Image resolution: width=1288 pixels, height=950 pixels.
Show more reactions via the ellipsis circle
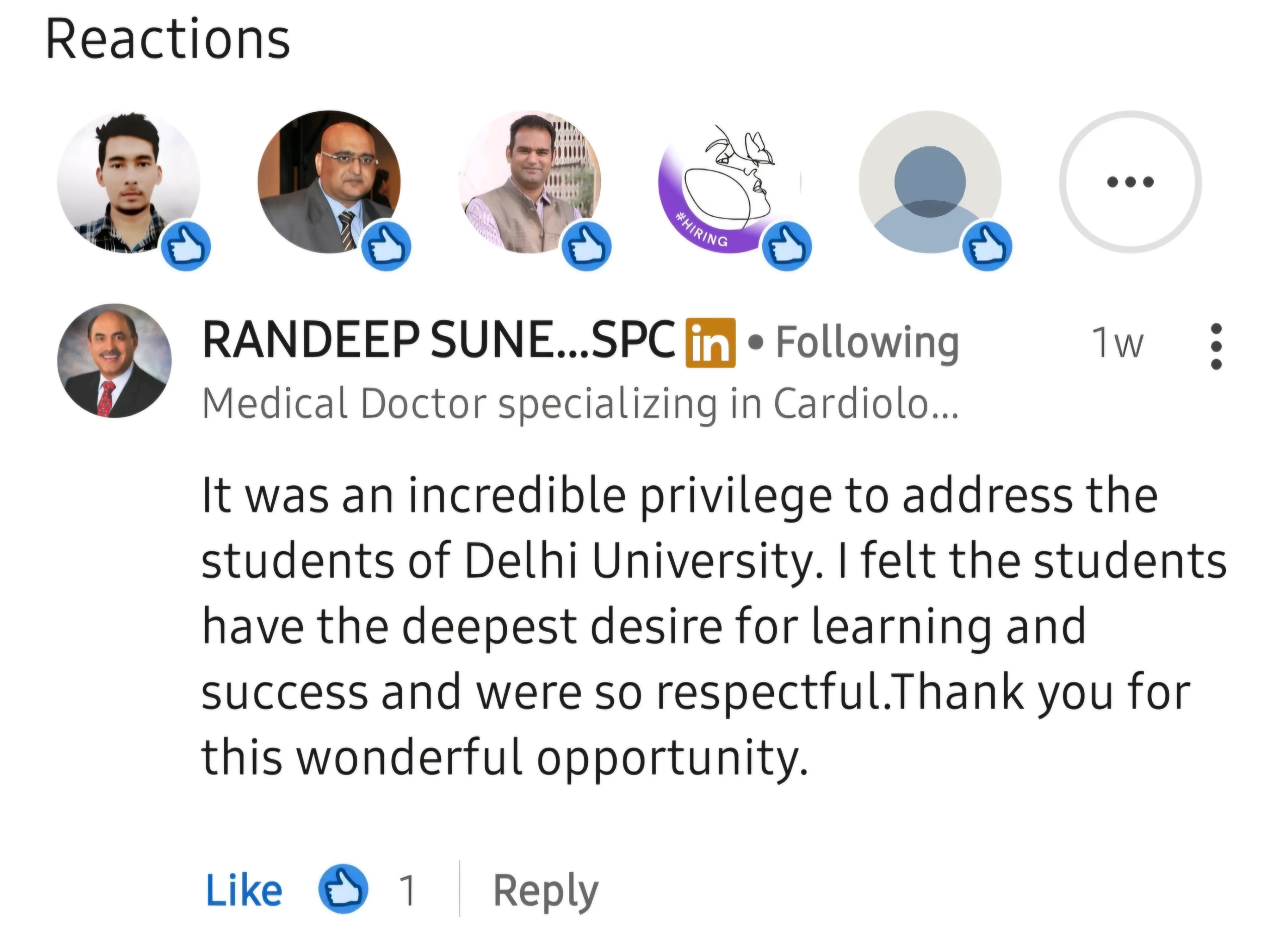[1130, 182]
